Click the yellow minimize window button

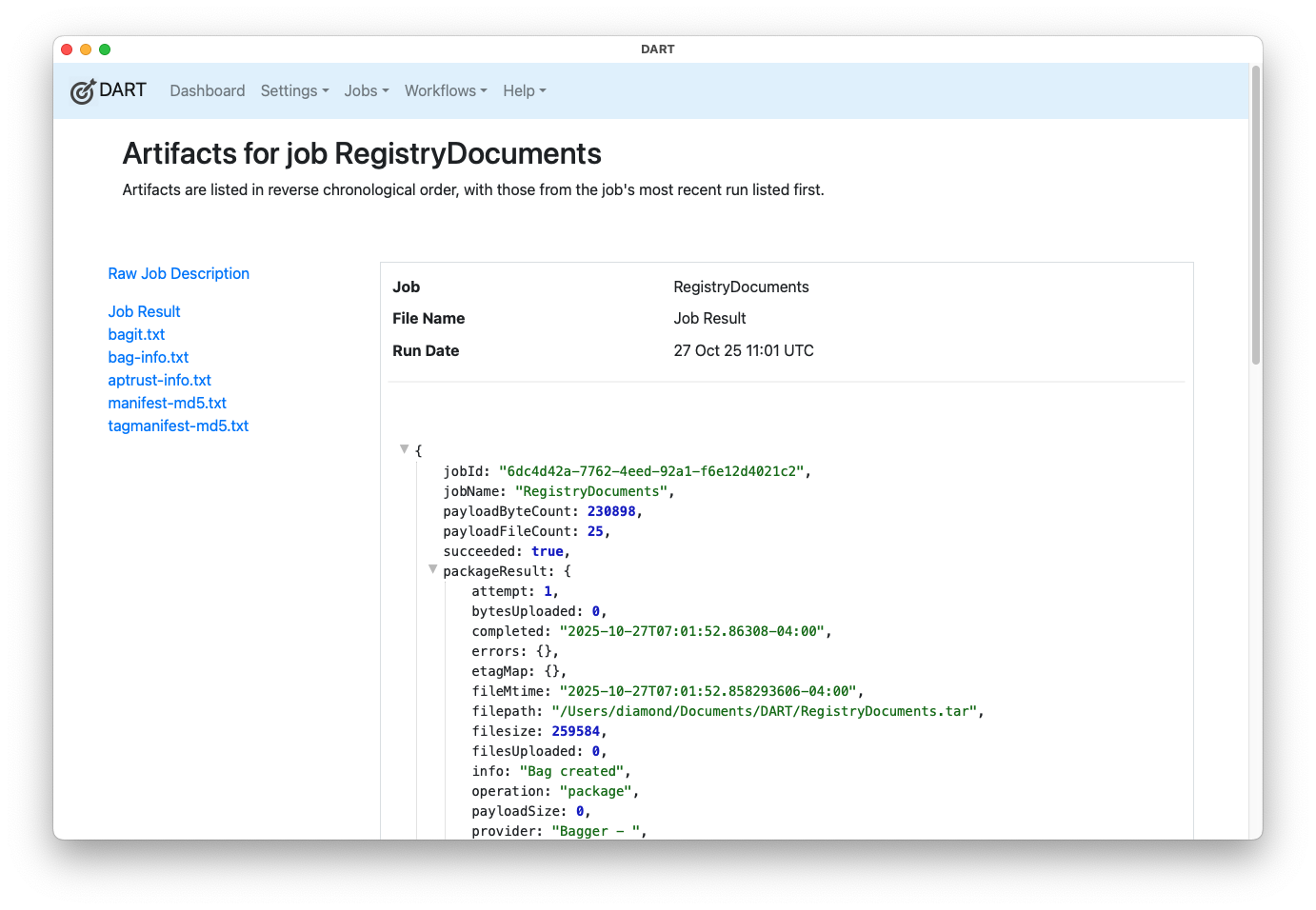tap(86, 49)
